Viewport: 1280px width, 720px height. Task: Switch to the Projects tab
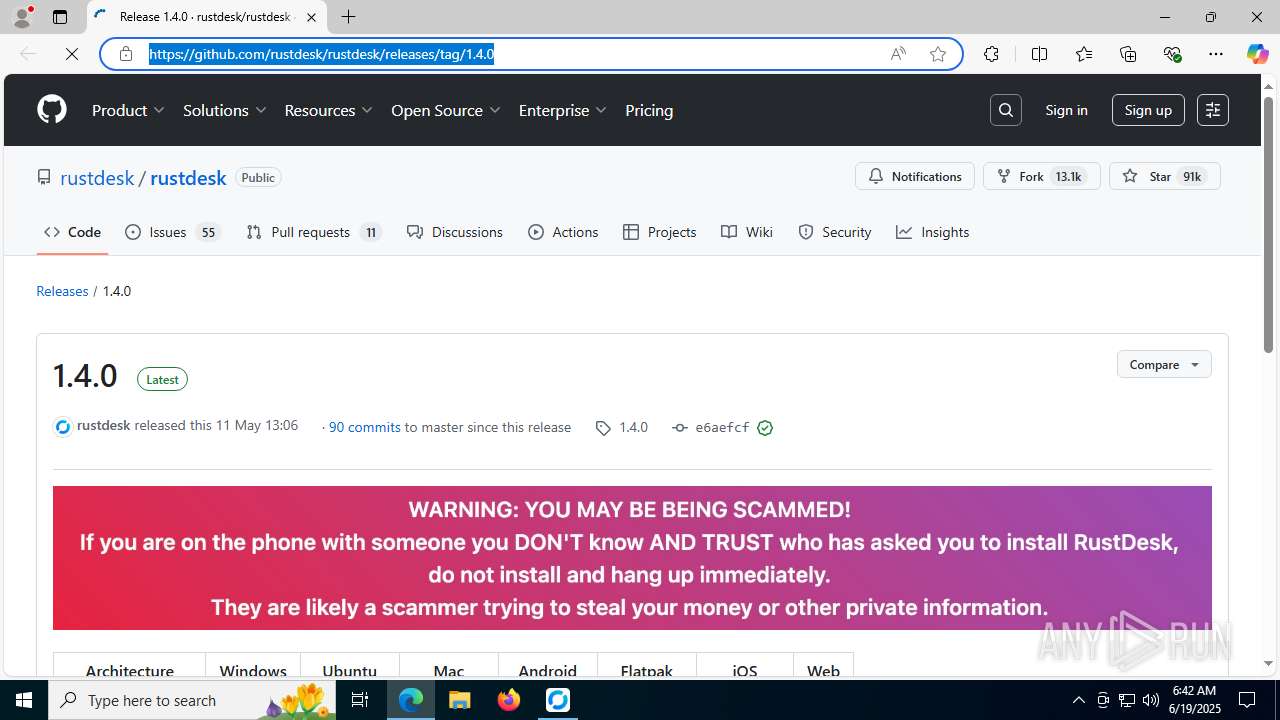click(659, 232)
